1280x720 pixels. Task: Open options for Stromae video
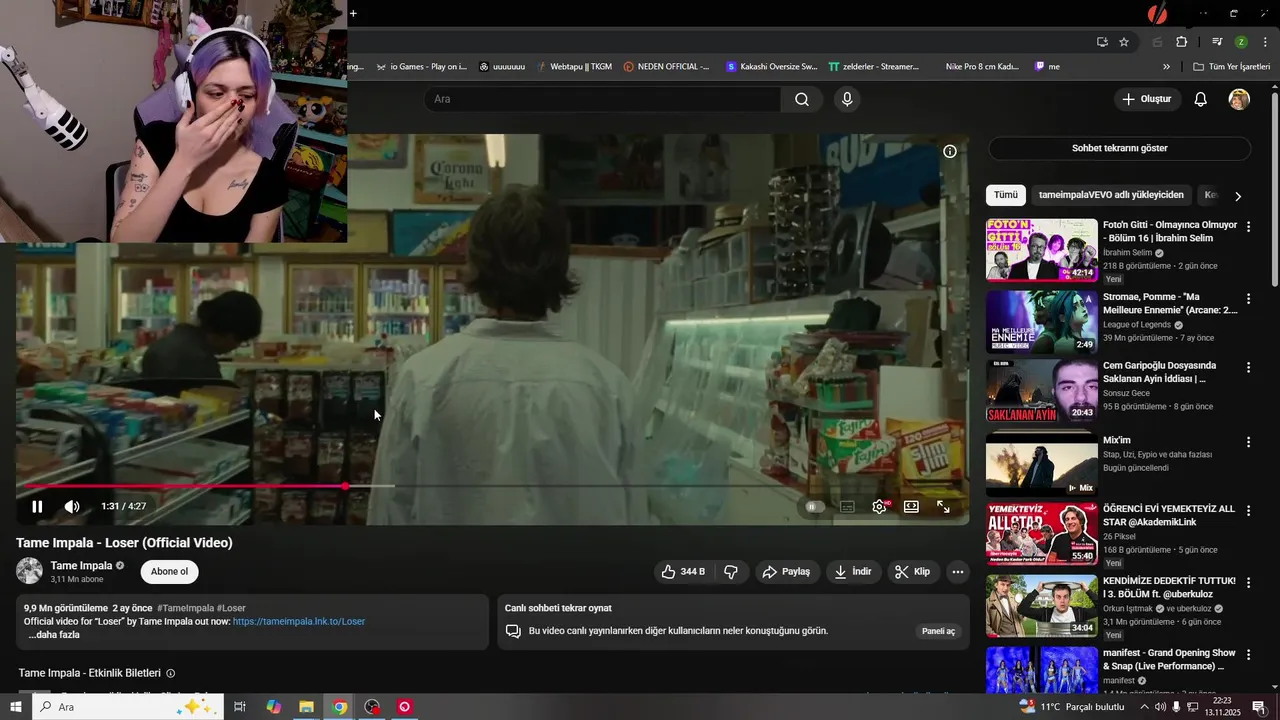coord(1248,298)
